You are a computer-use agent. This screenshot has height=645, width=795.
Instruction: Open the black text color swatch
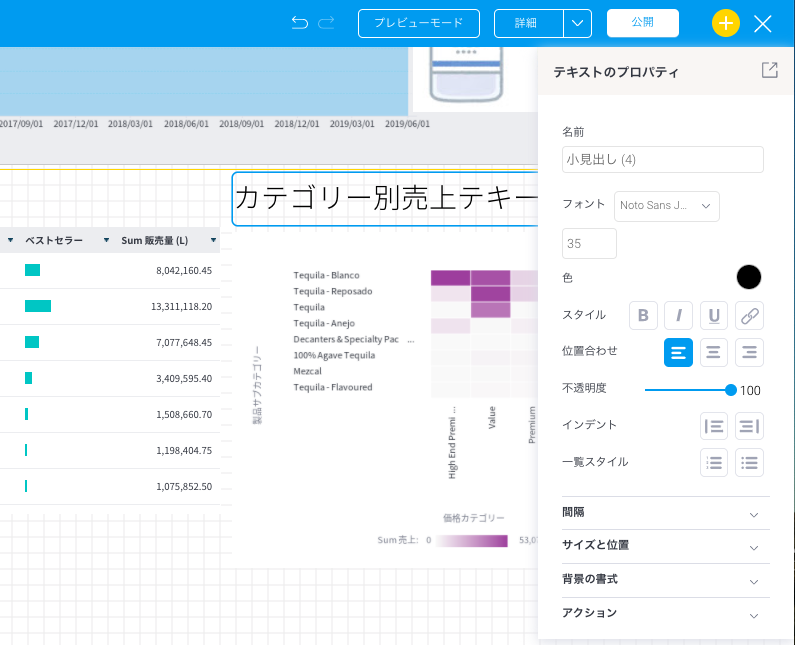749,277
